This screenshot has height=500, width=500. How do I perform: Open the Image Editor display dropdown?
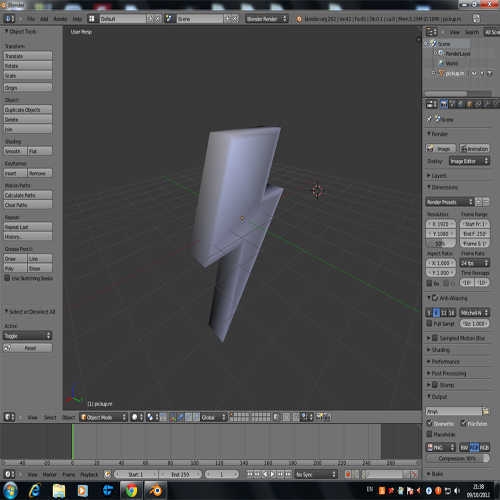[469, 161]
